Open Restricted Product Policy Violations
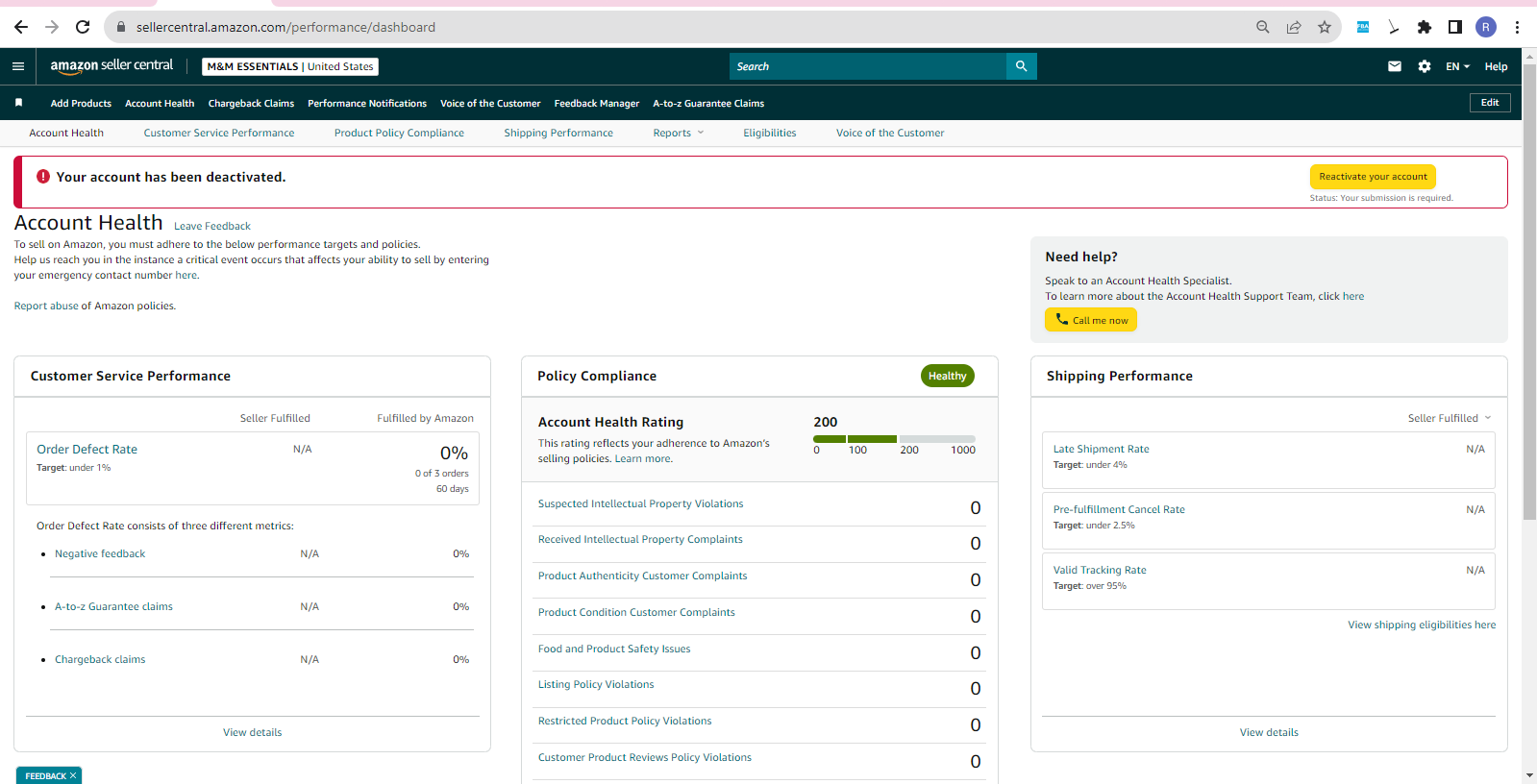 tap(625, 722)
